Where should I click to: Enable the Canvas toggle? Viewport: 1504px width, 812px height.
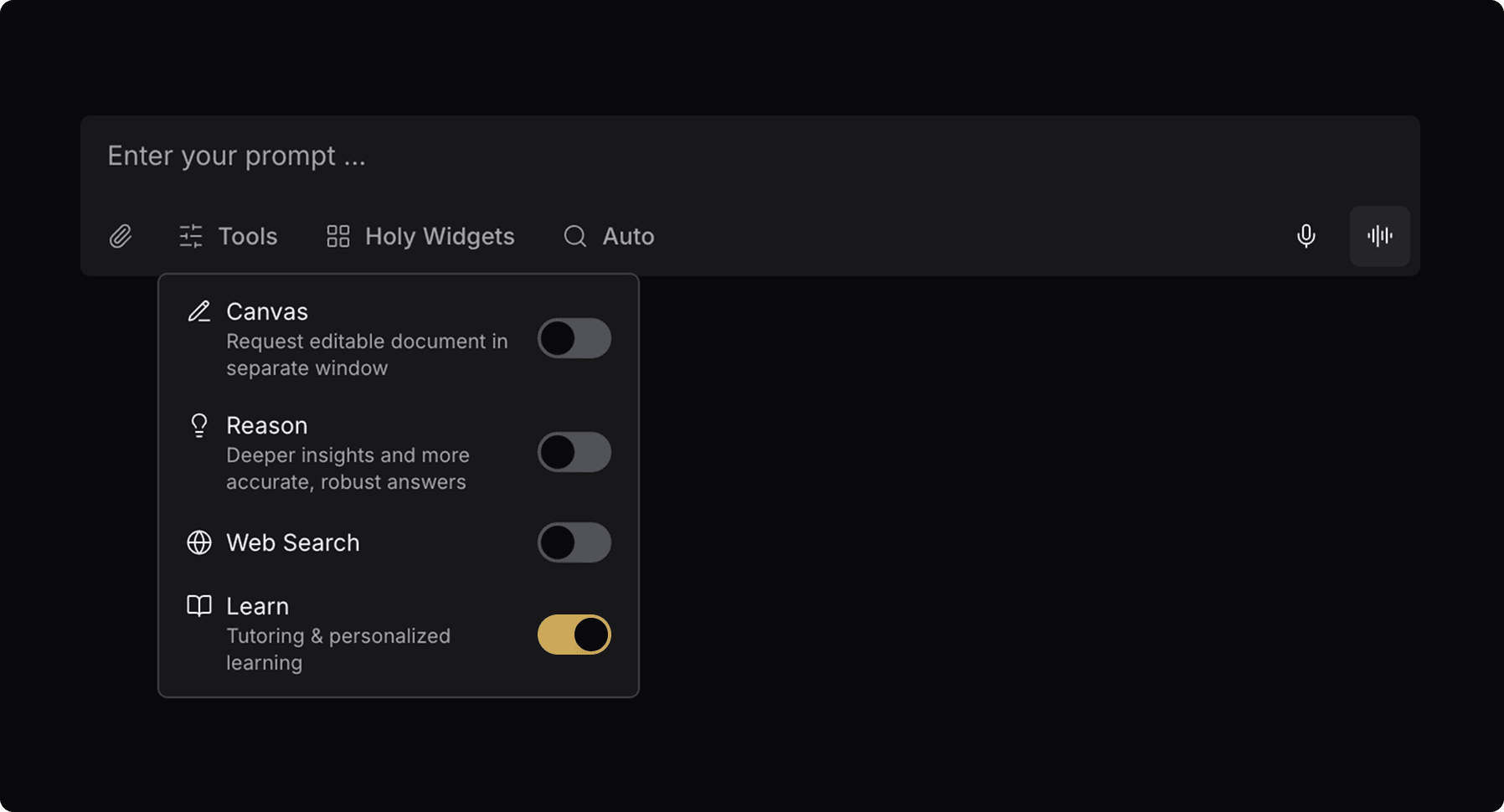pyautogui.click(x=574, y=339)
